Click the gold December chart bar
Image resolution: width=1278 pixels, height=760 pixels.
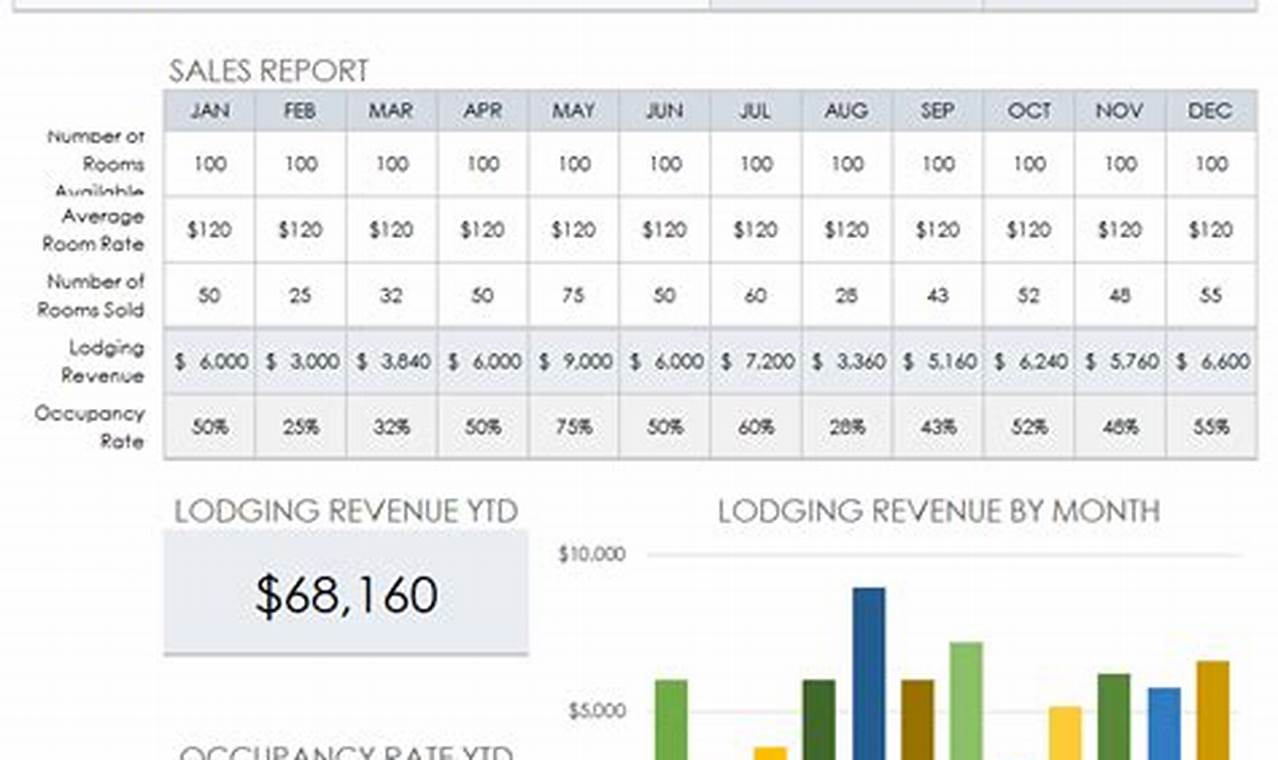pyautogui.click(x=1212, y=710)
